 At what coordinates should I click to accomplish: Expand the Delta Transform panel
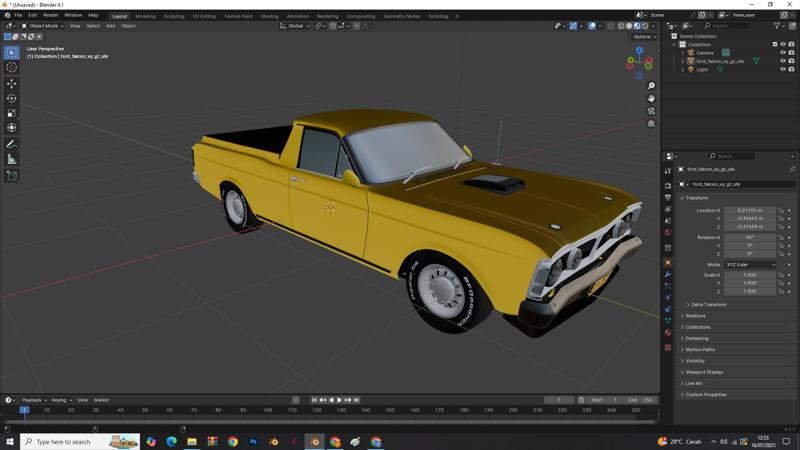(707, 305)
